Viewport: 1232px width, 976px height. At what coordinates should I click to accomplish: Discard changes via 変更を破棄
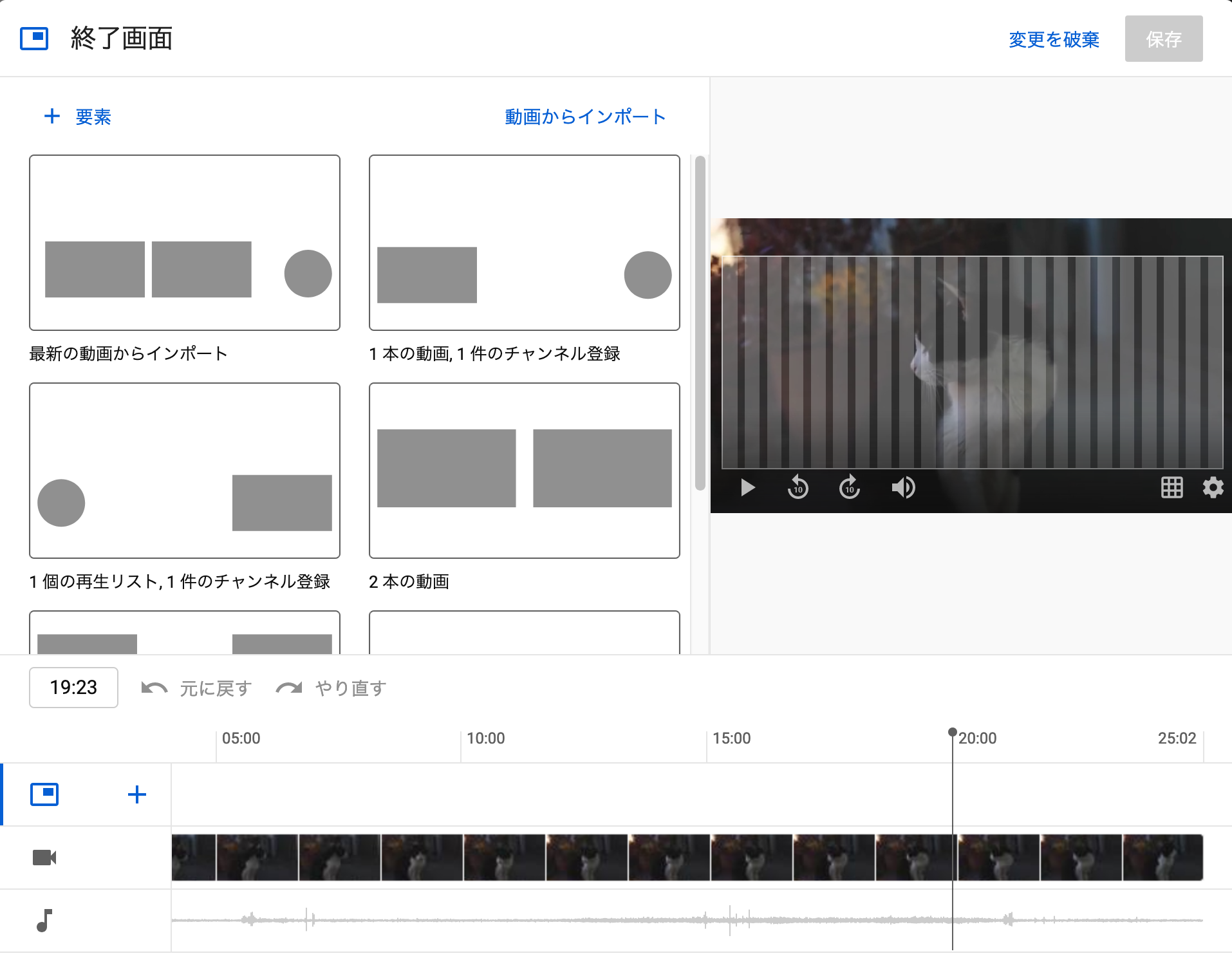1054,39
